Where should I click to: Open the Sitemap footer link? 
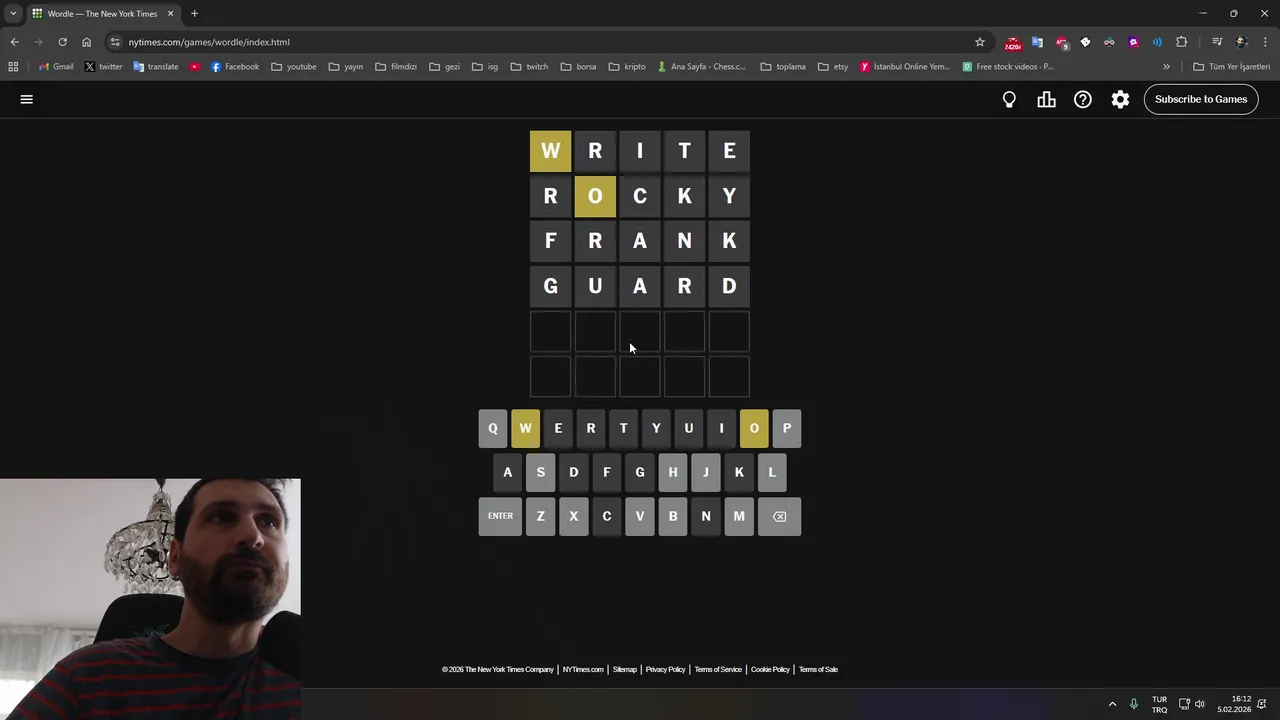point(624,670)
